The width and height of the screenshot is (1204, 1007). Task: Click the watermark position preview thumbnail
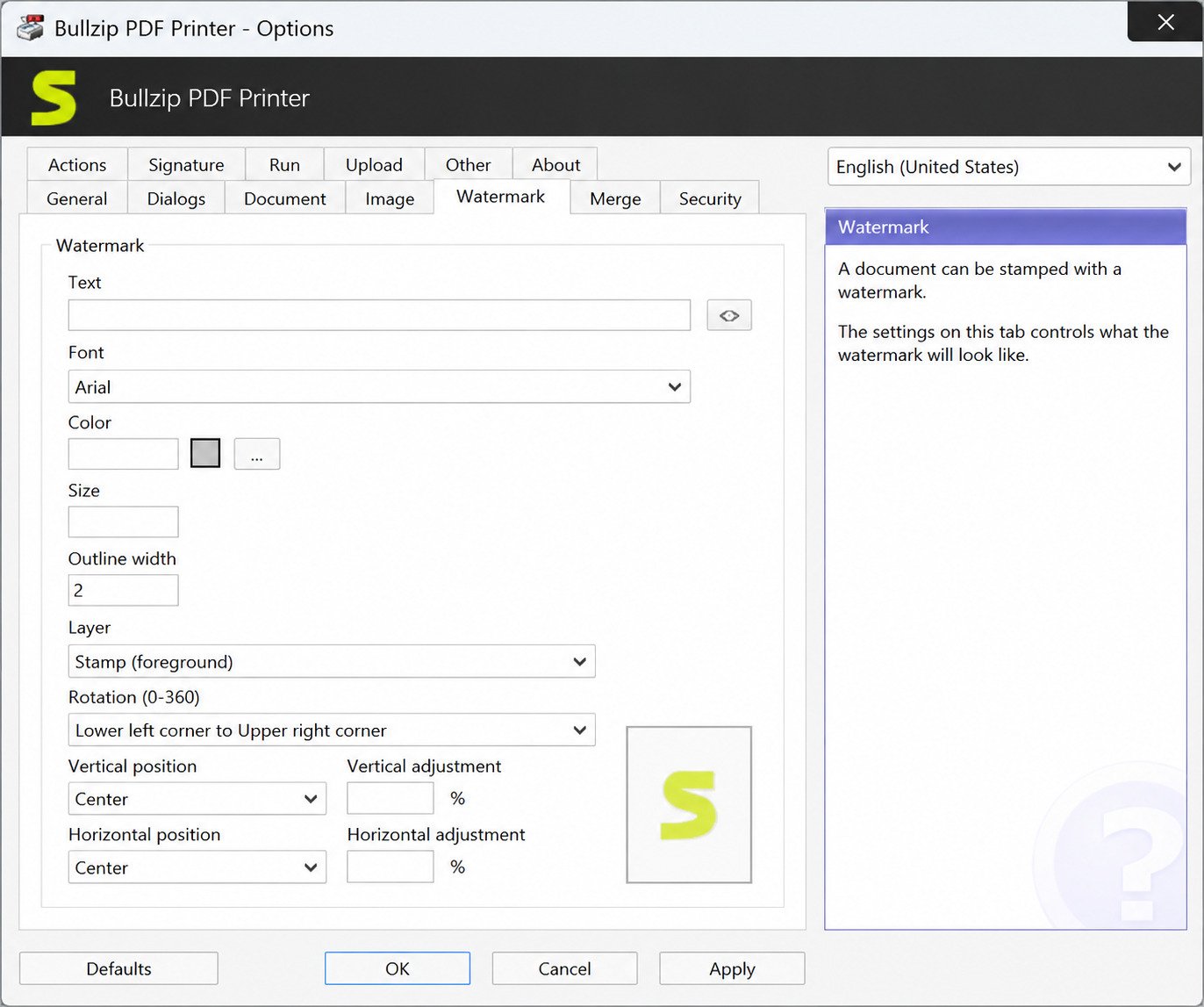tap(689, 804)
